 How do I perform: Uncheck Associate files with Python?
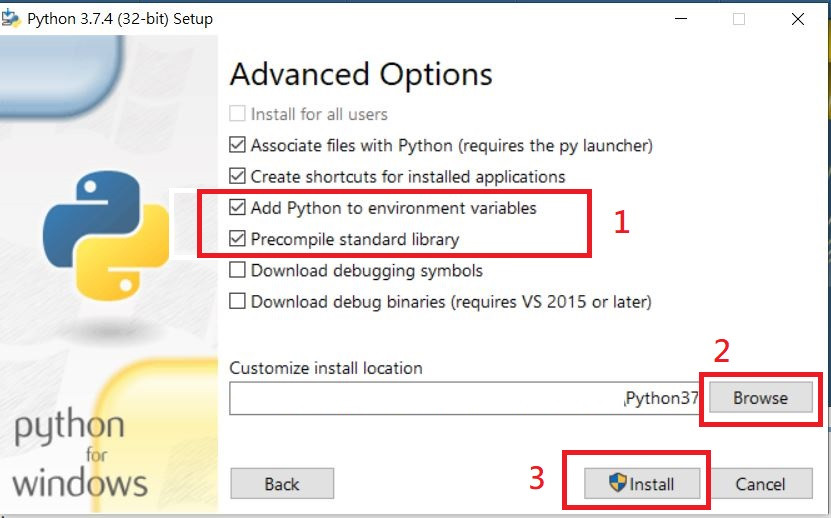(x=238, y=146)
